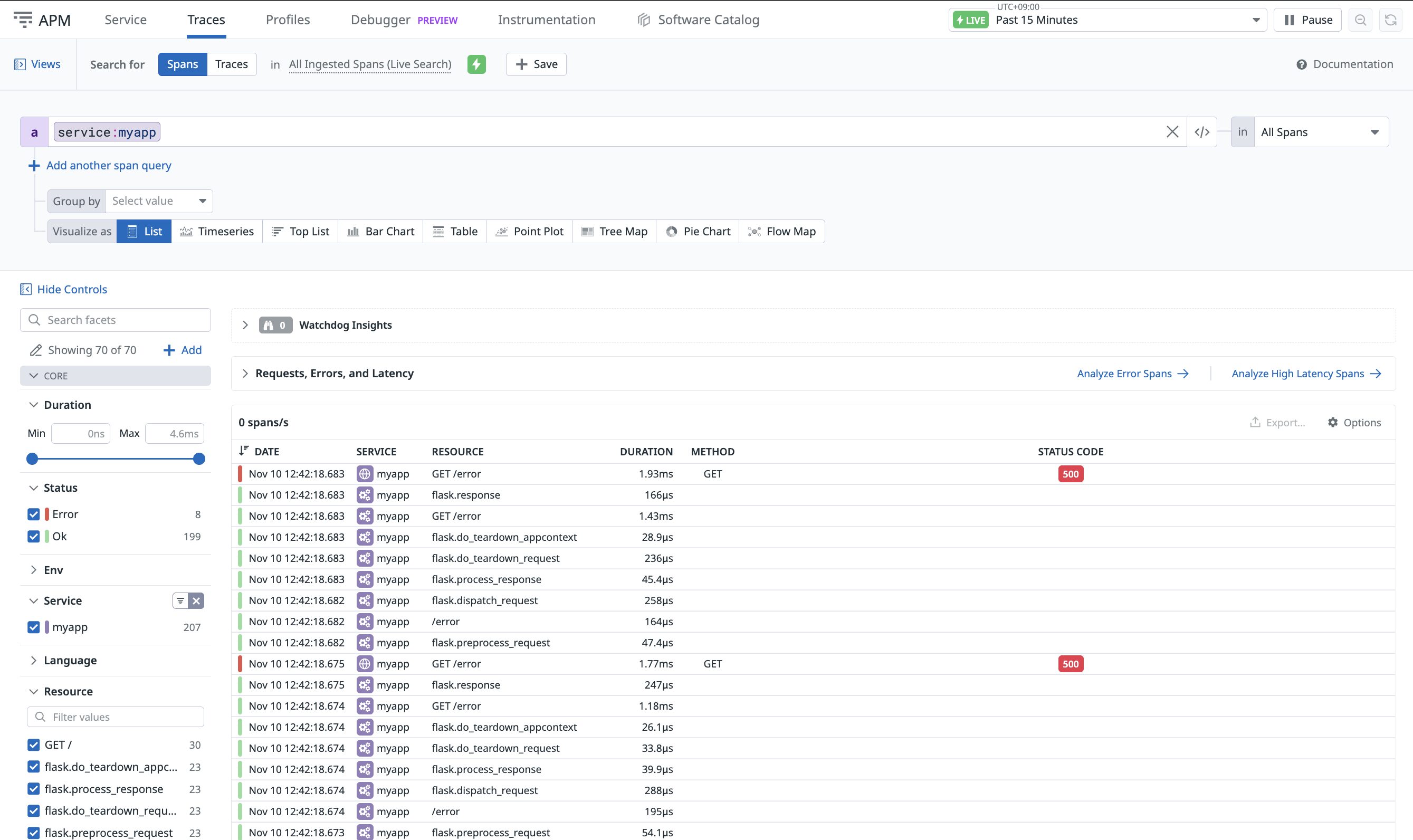
Task: Click inside the Search facets field
Action: (x=116, y=320)
